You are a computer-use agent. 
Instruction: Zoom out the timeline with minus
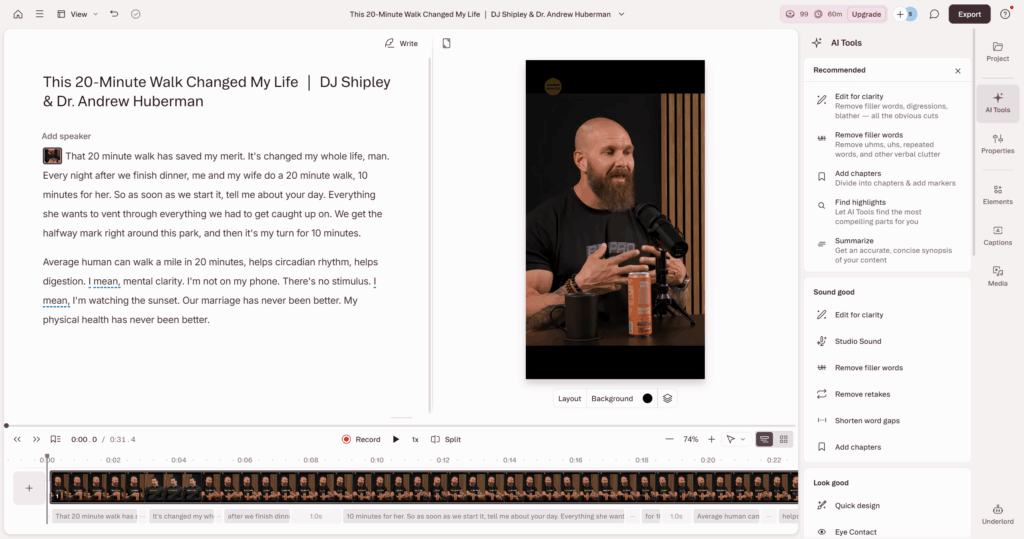(669, 440)
